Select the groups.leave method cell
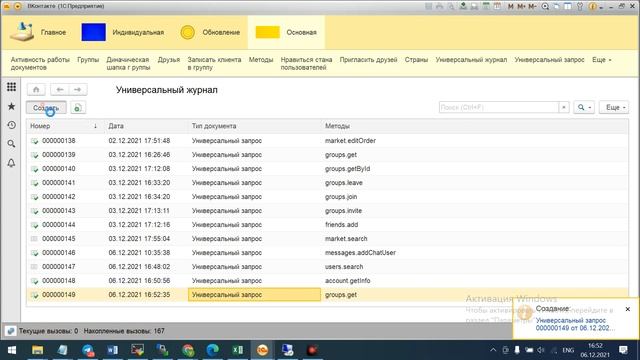 coord(475,183)
